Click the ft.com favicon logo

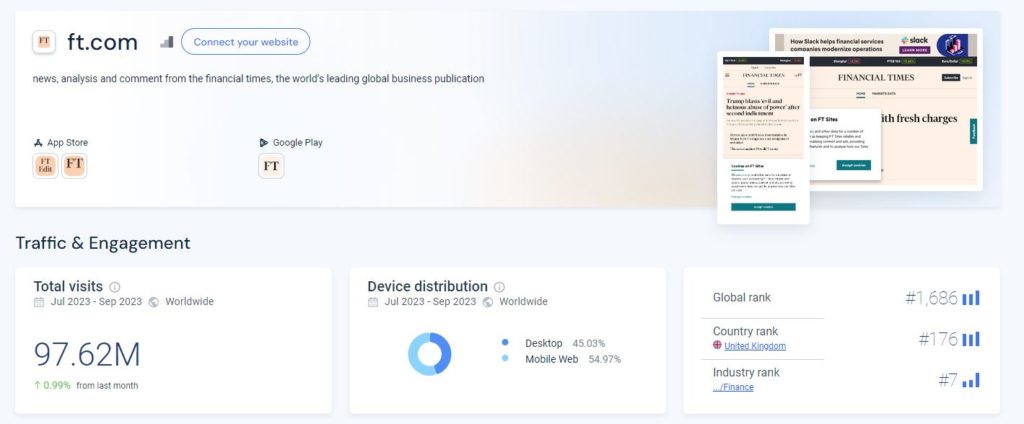point(44,42)
